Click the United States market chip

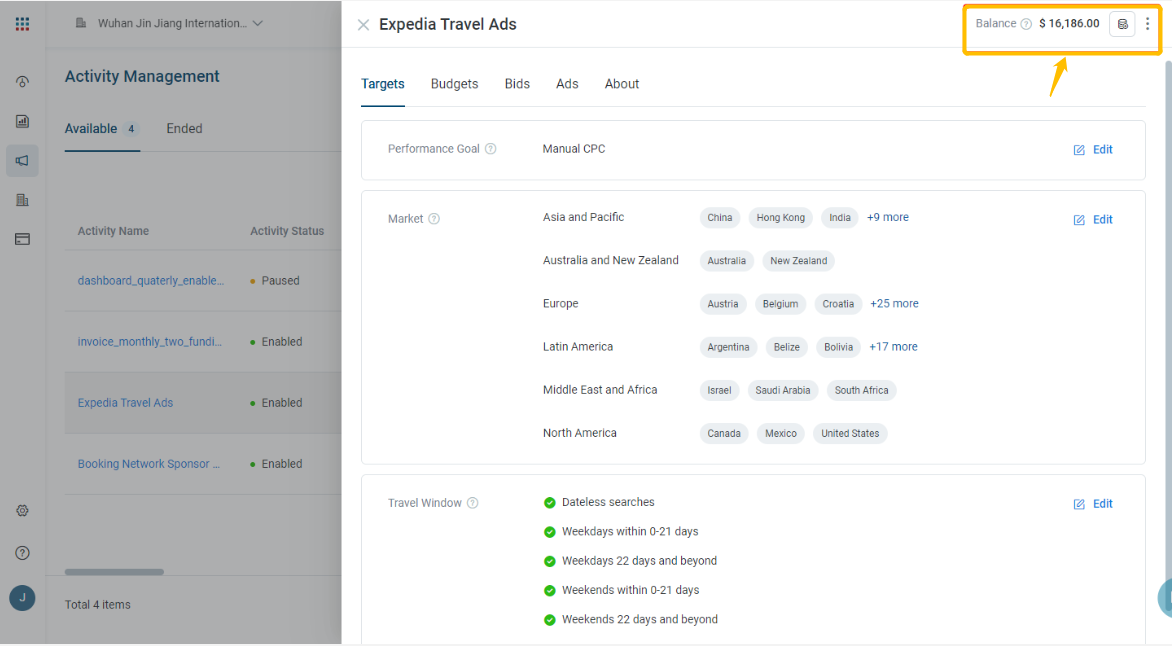(850, 434)
